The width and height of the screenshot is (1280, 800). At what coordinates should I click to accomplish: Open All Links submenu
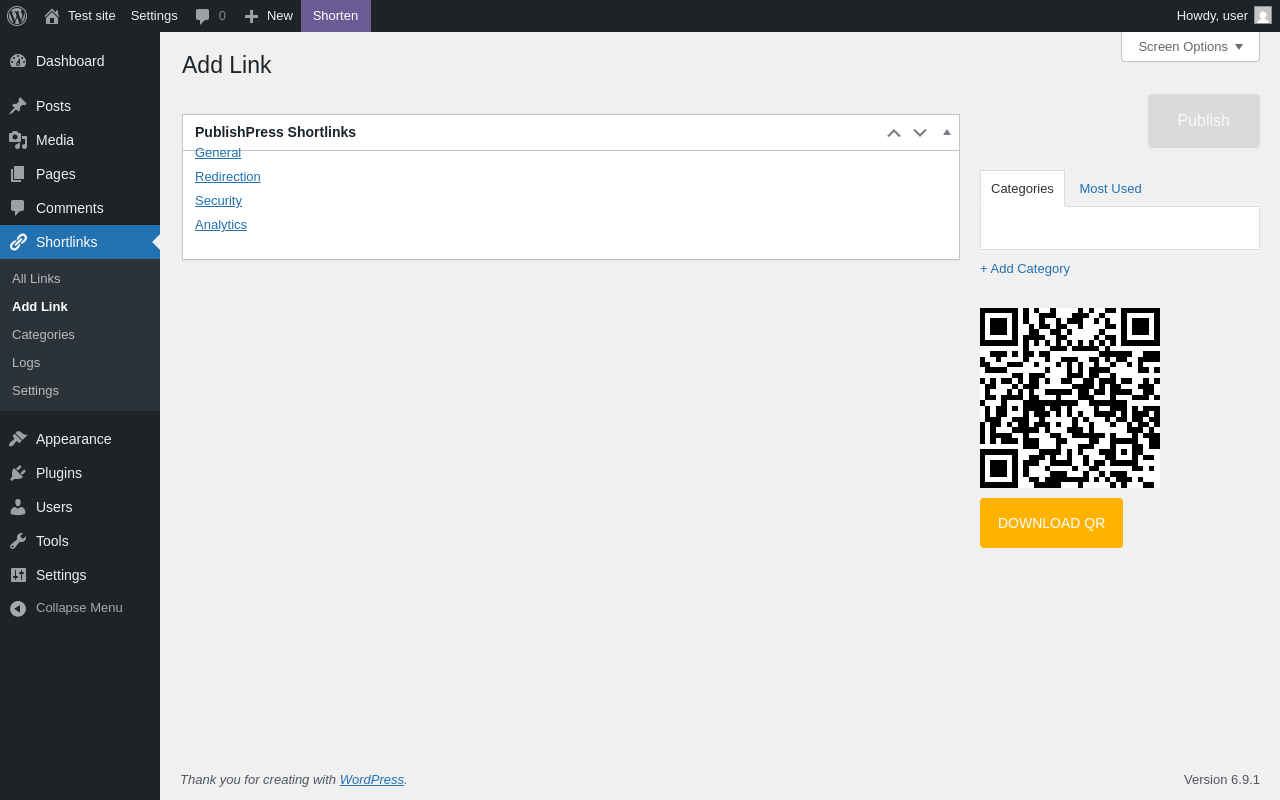click(x=80, y=279)
